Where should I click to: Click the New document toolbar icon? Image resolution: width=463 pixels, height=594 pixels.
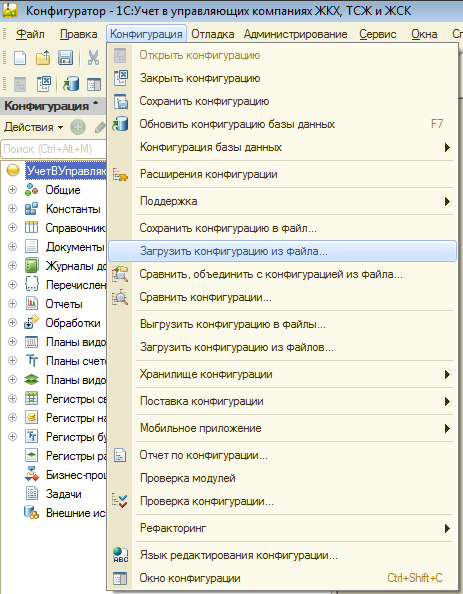(20, 58)
